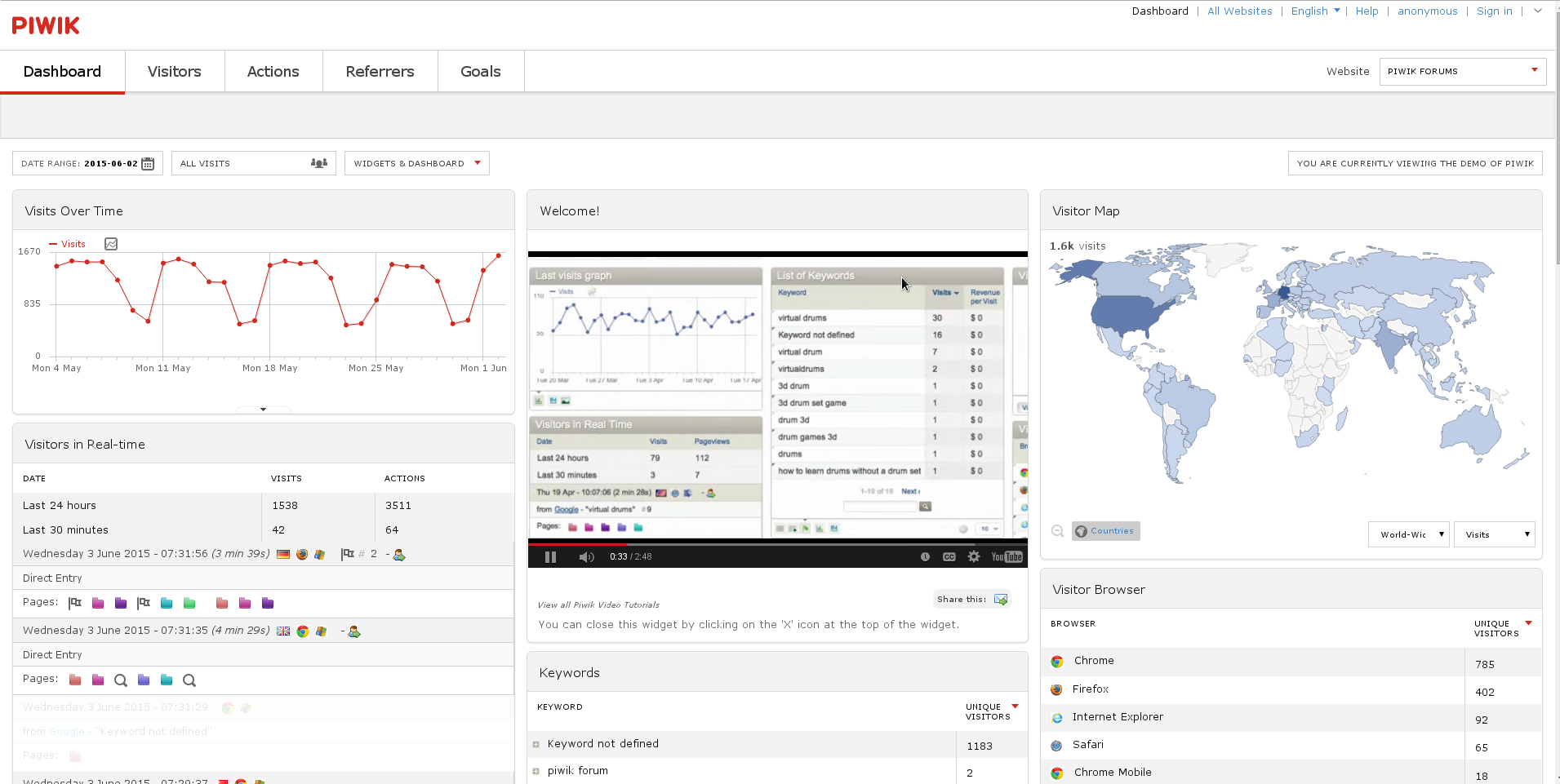Expand the 'piwik forum' keyword row
This screenshot has width=1560, height=784.
(x=536, y=772)
